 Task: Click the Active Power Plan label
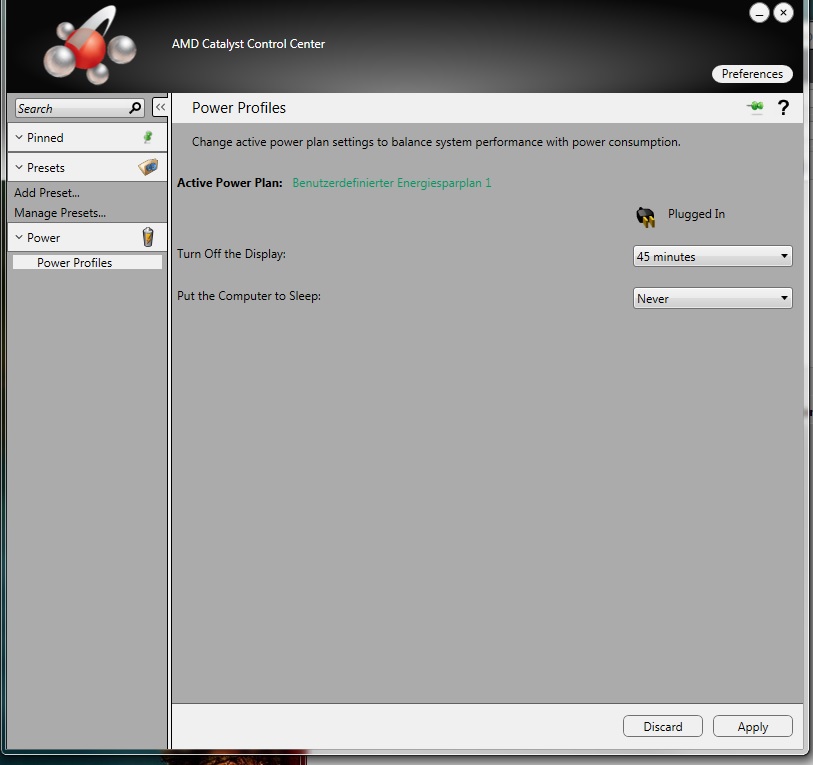pyautogui.click(x=230, y=183)
